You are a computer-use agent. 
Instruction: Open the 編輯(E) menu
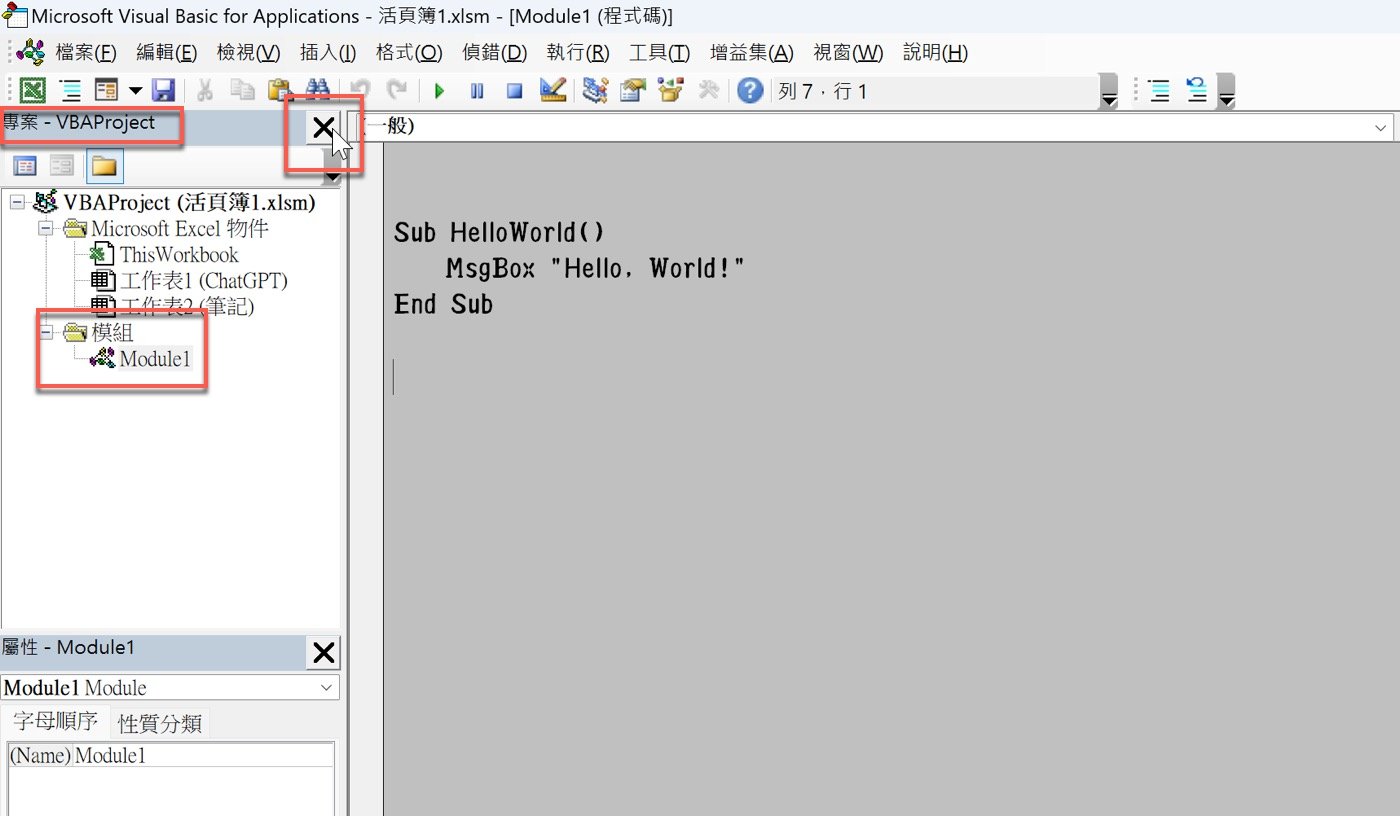click(x=166, y=52)
